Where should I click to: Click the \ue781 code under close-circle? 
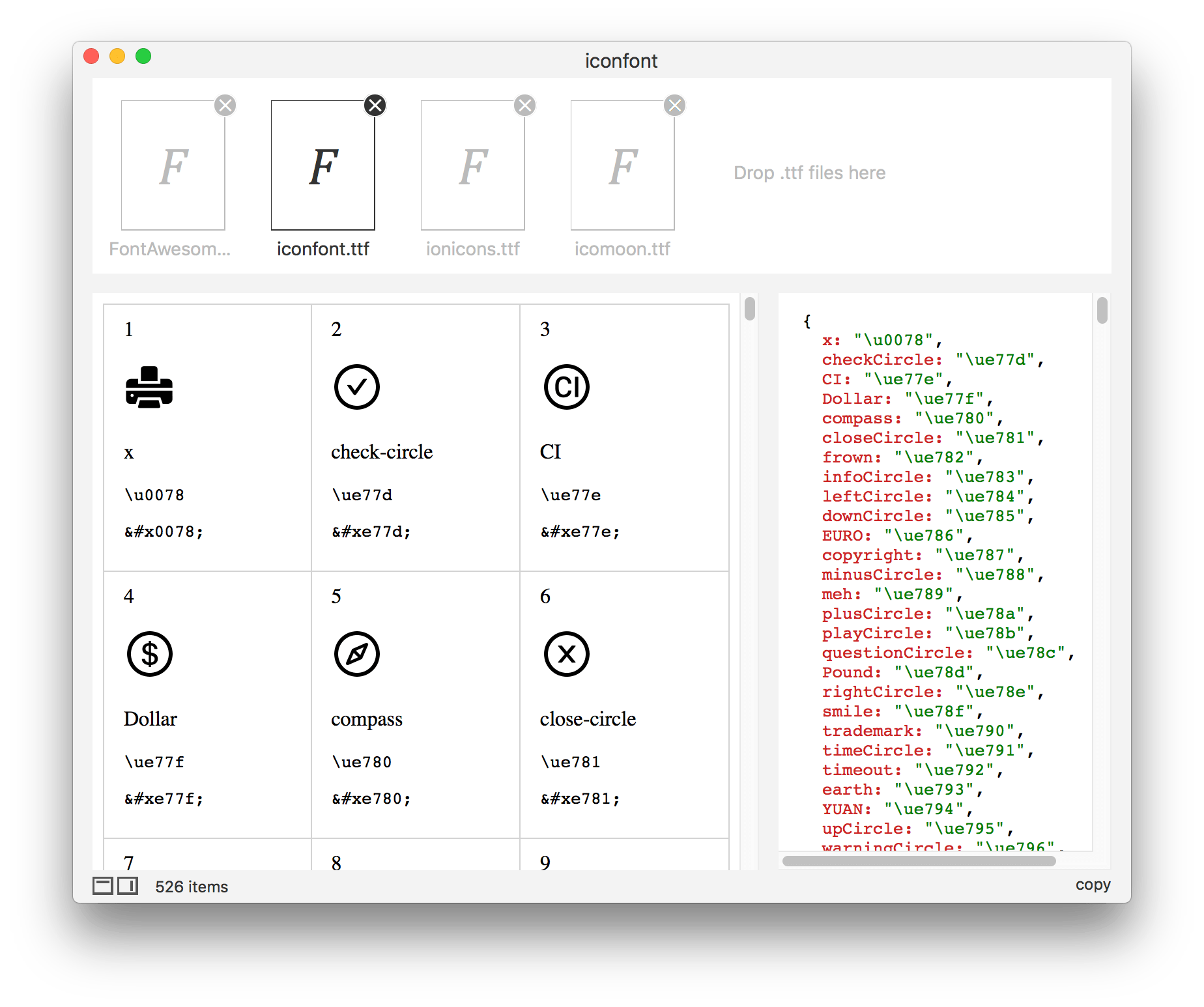click(x=571, y=762)
